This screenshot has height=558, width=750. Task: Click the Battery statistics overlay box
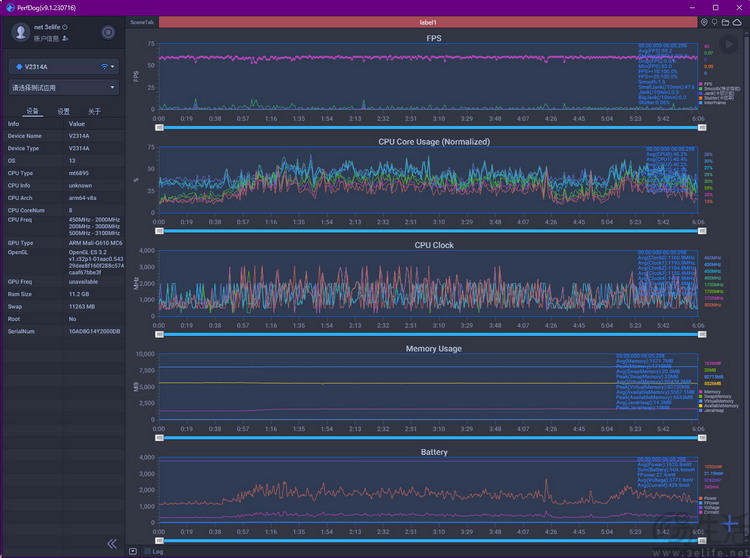668,472
